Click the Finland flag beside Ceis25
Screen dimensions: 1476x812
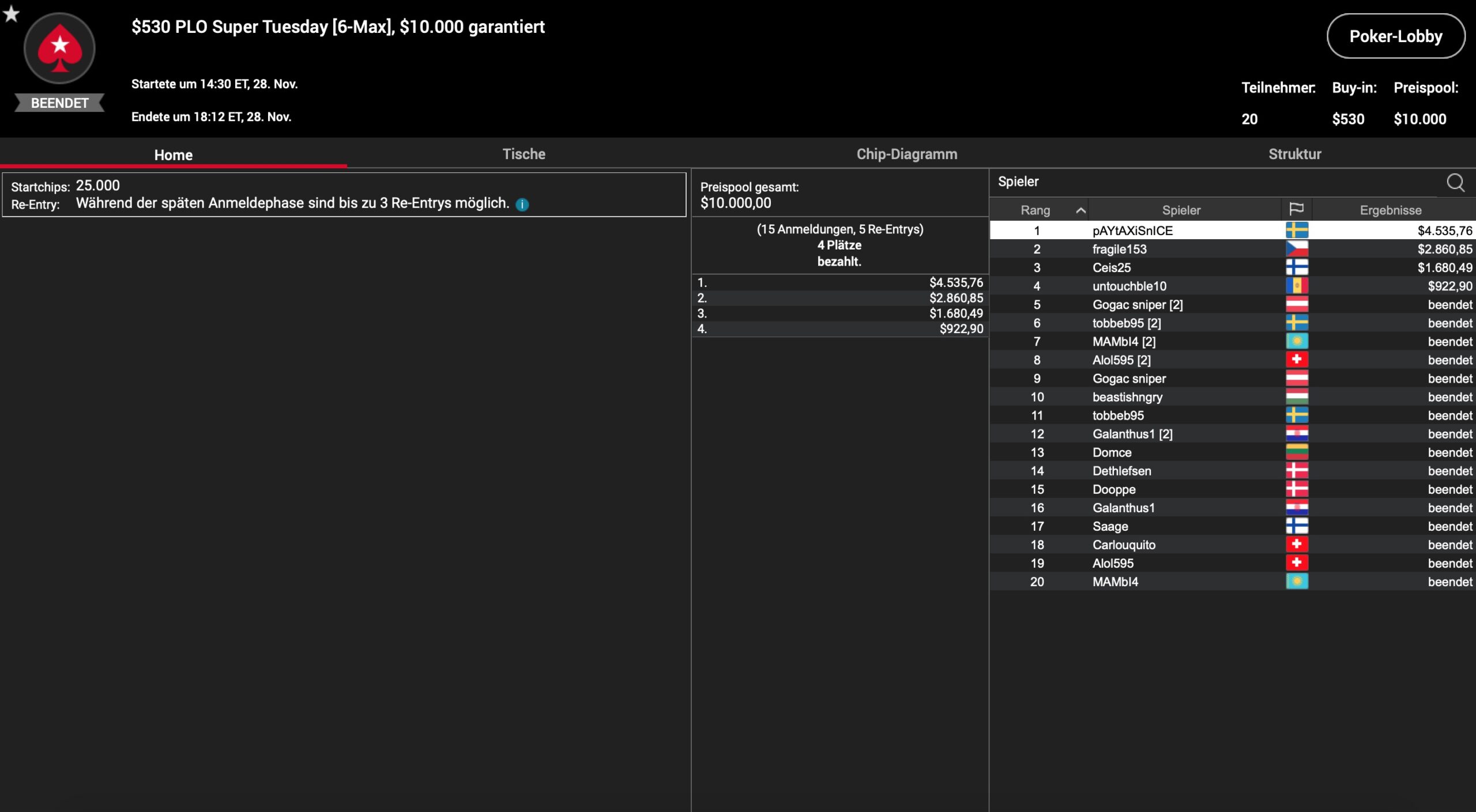[x=1297, y=267]
